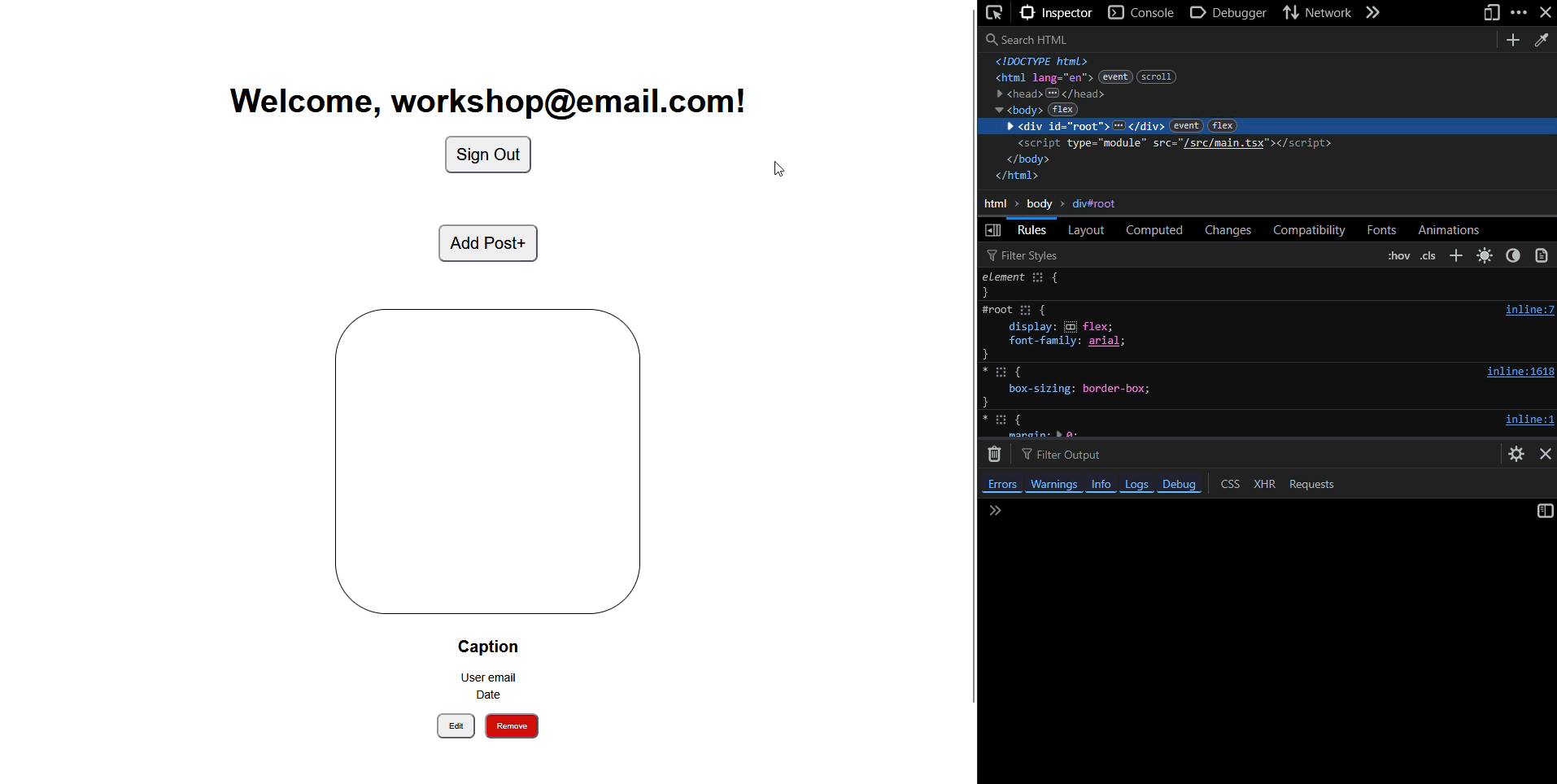Screen dimensions: 1557x784
Task: Click the Sign Out button
Action: pyautogui.click(x=488, y=155)
